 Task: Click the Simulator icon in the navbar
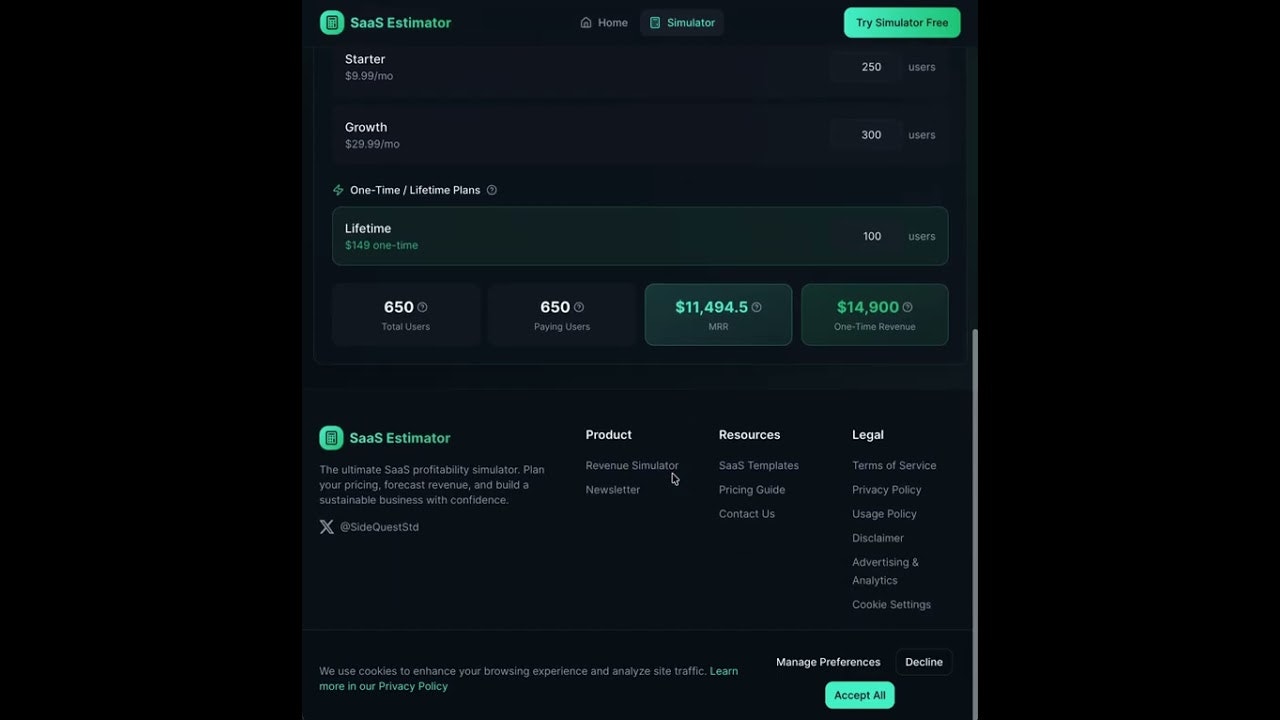coord(655,22)
